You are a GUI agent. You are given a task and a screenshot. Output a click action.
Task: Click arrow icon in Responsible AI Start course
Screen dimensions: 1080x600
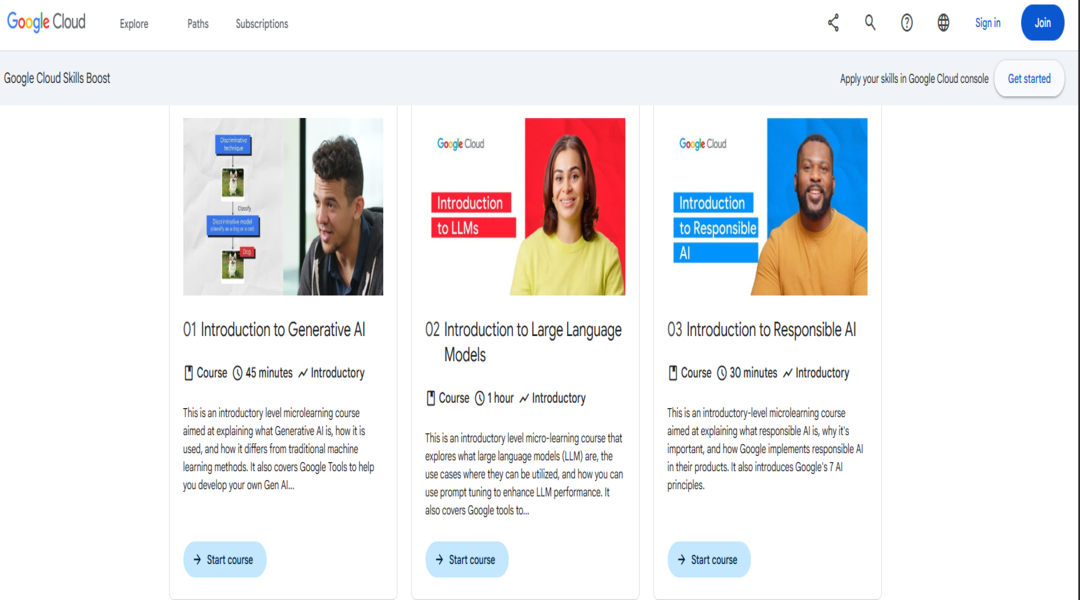tap(681, 559)
